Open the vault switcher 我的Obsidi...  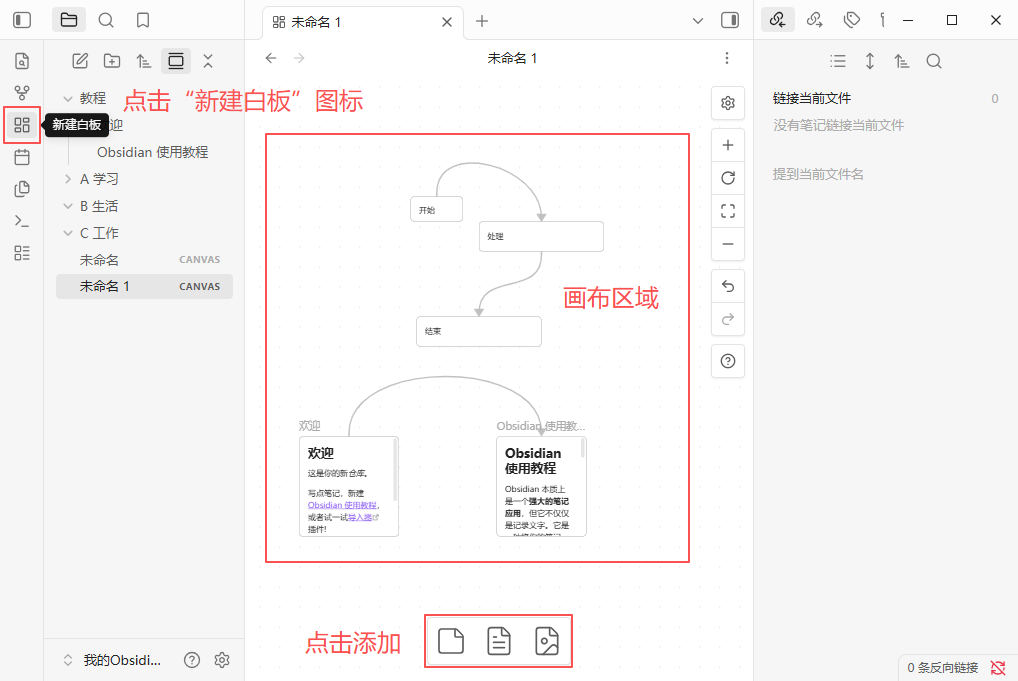[112, 660]
